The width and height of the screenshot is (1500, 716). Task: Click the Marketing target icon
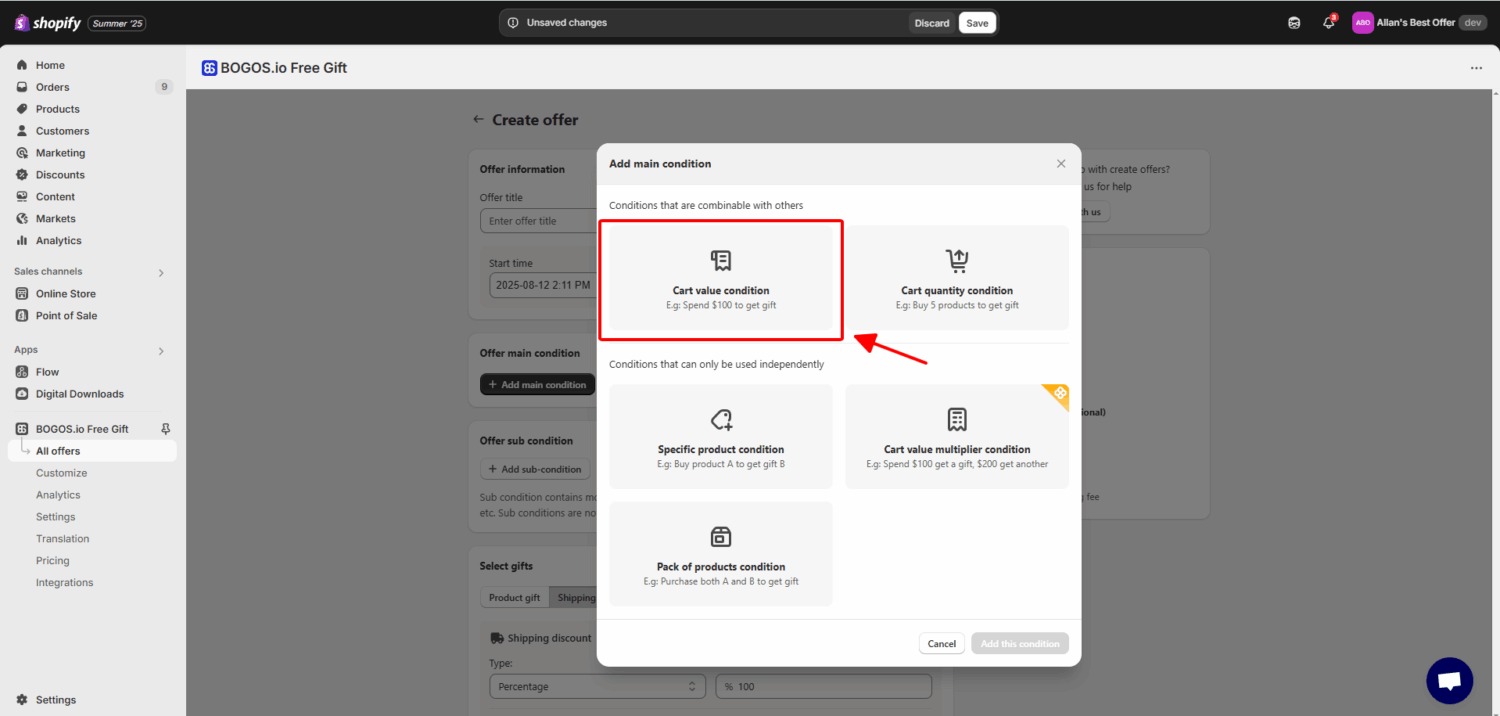[22, 153]
